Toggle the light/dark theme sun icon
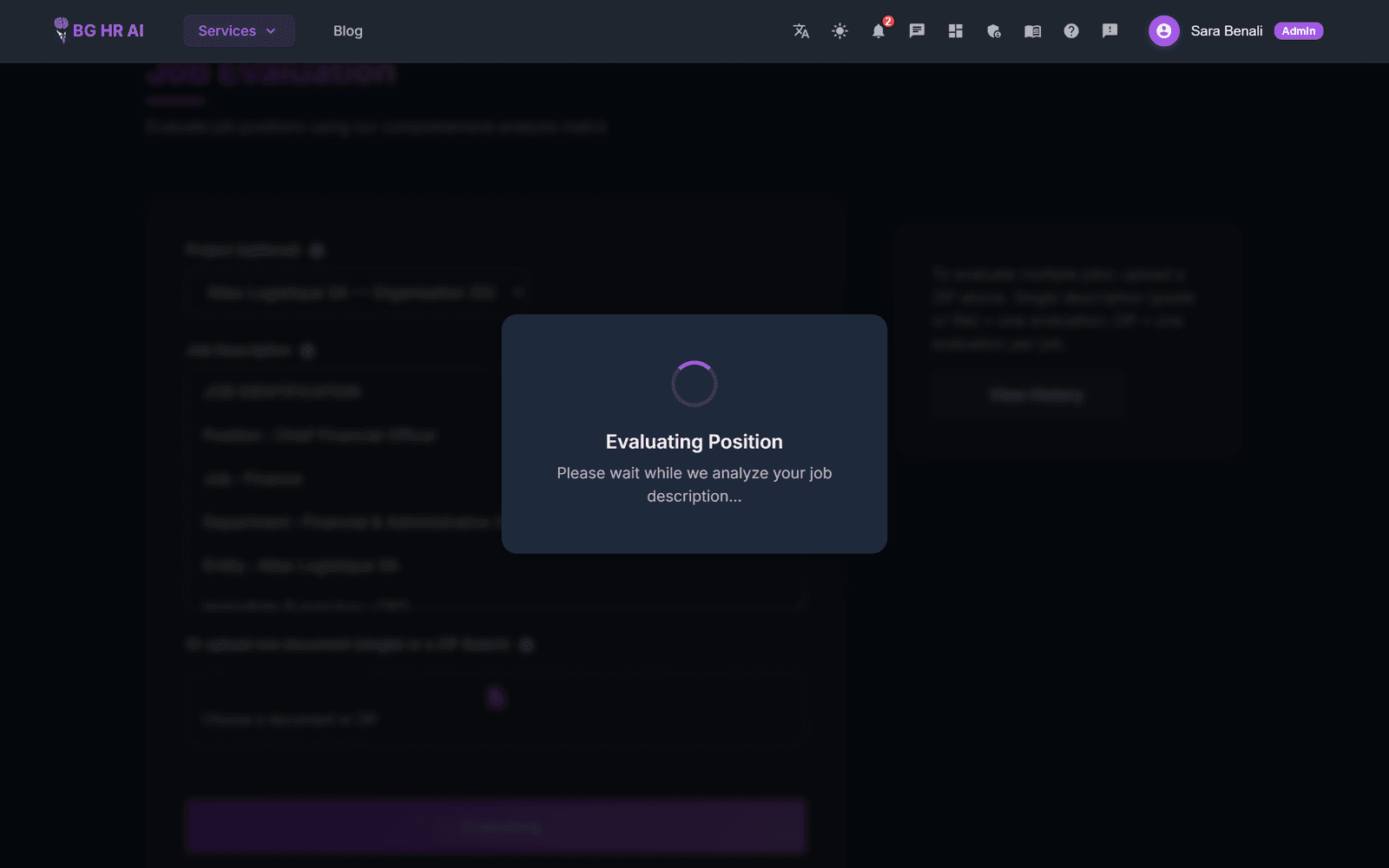Image resolution: width=1389 pixels, height=868 pixels. pyautogui.click(x=839, y=30)
